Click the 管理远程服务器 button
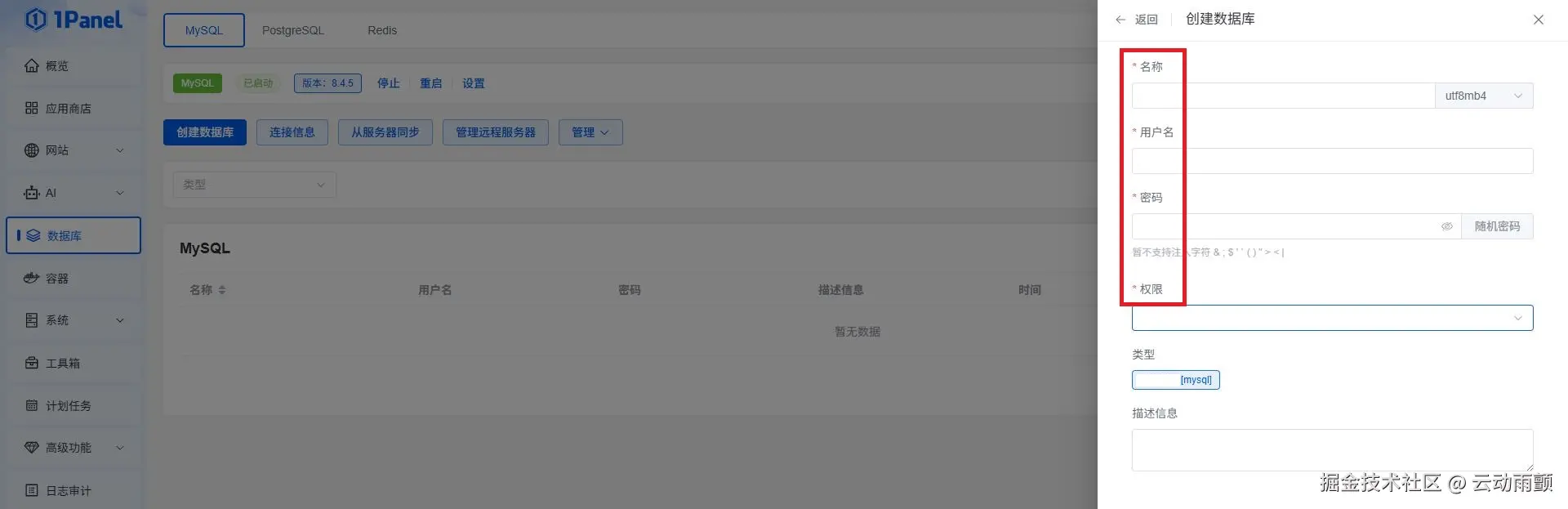Viewport: 1568px width, 509px height. tap(496, 132)
